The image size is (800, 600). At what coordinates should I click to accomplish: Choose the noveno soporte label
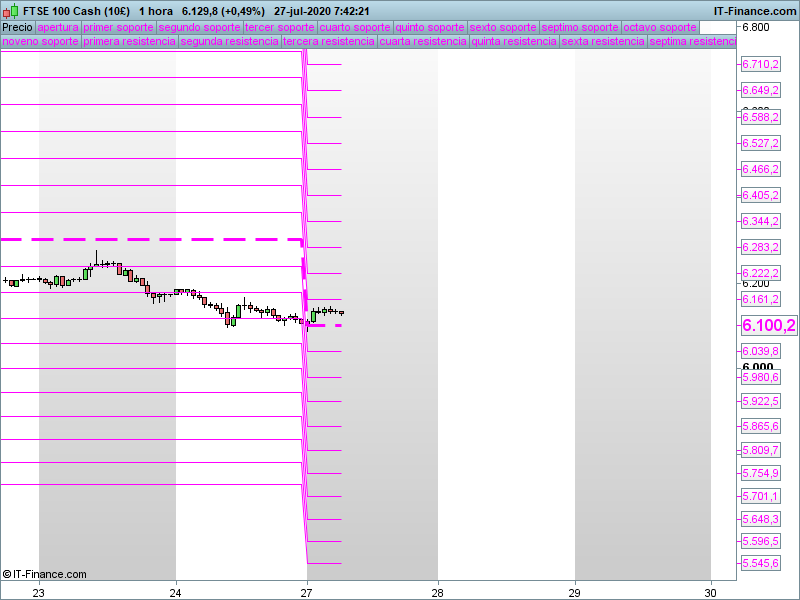coord(41,41)
